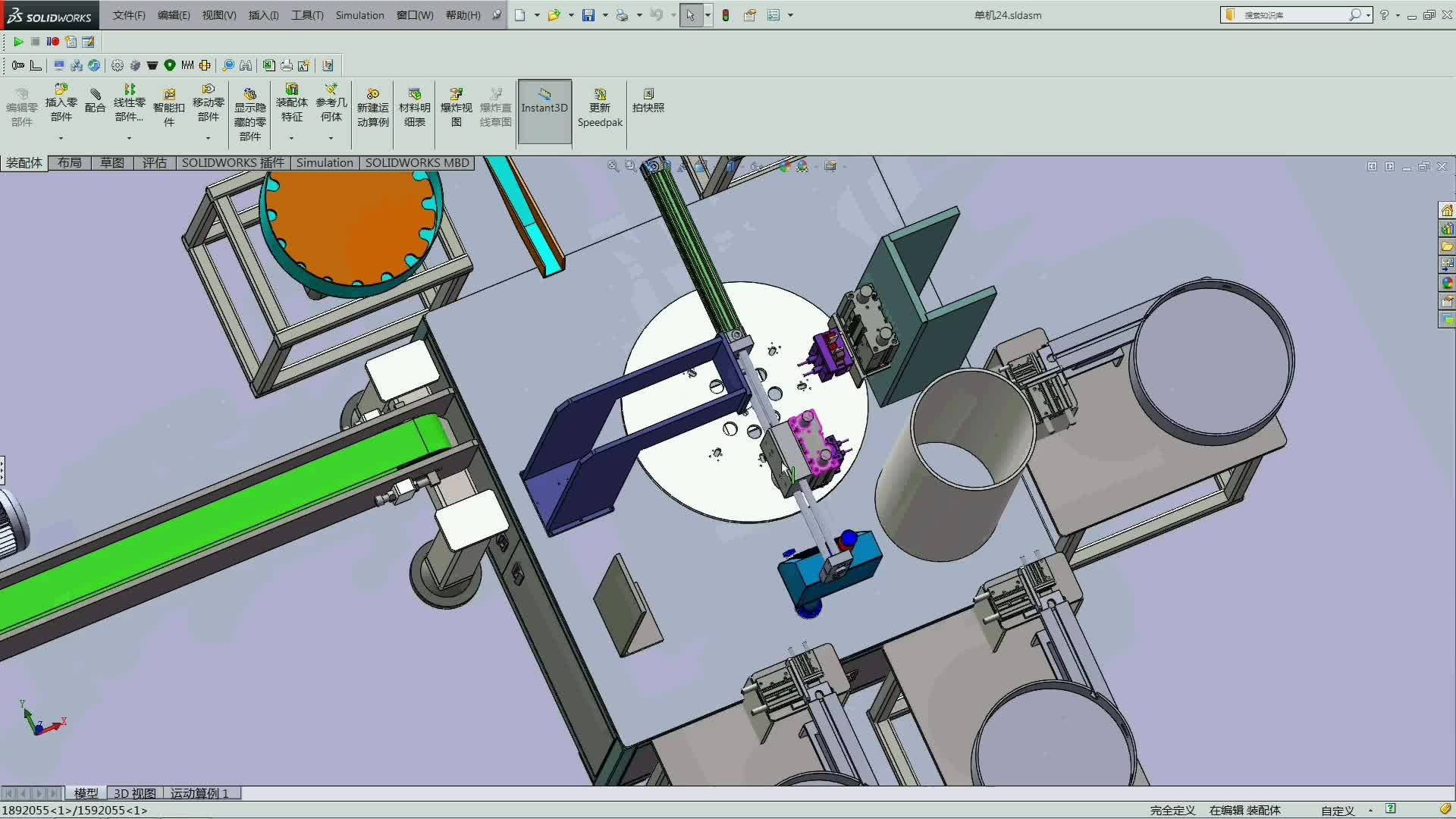Open the 编辑(E) menu
Screen dimensions: 1456x819
[174, 15]
